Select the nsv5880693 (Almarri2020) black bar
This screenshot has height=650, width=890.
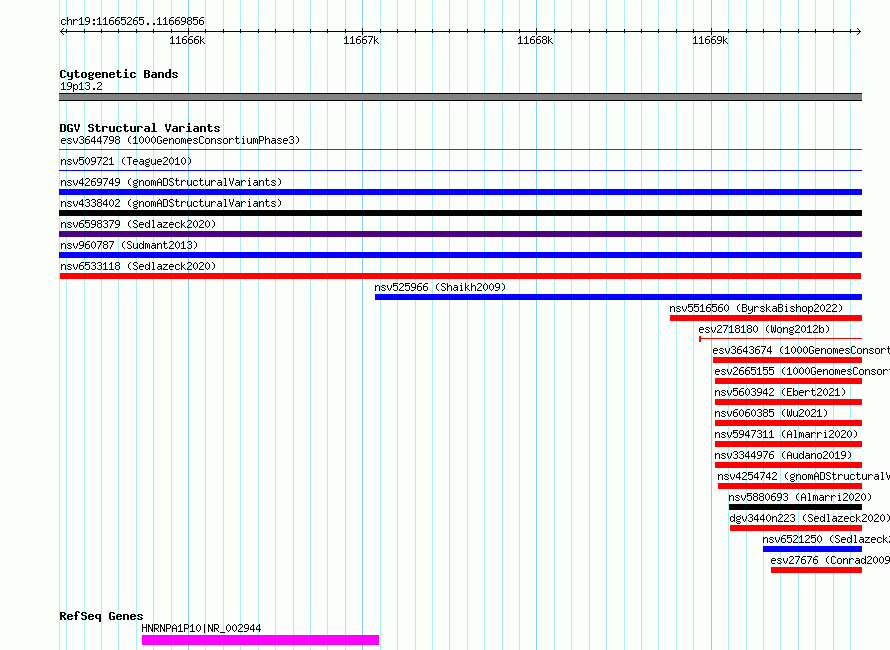795,507
